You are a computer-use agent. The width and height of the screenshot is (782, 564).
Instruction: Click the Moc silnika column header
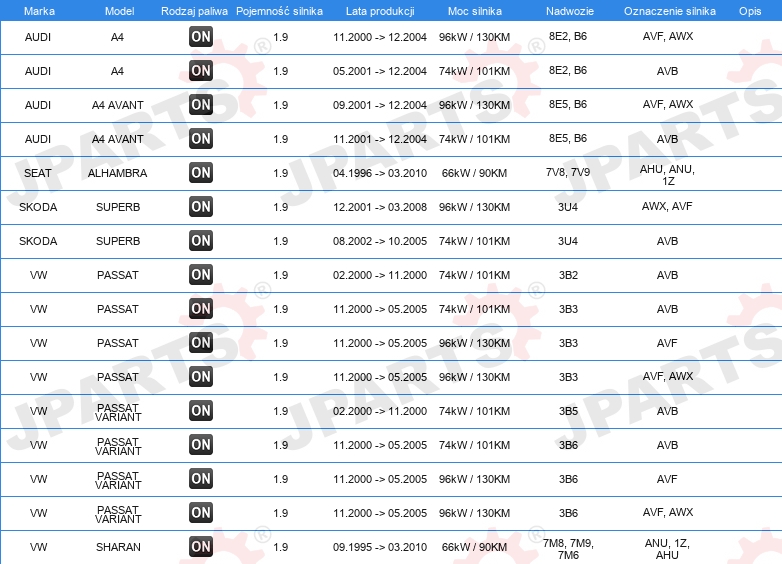point(475,11)
